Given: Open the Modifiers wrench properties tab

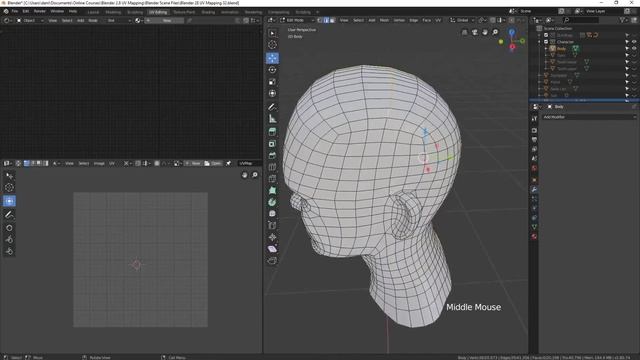Looking at the screenshot, I should point(534,189).
